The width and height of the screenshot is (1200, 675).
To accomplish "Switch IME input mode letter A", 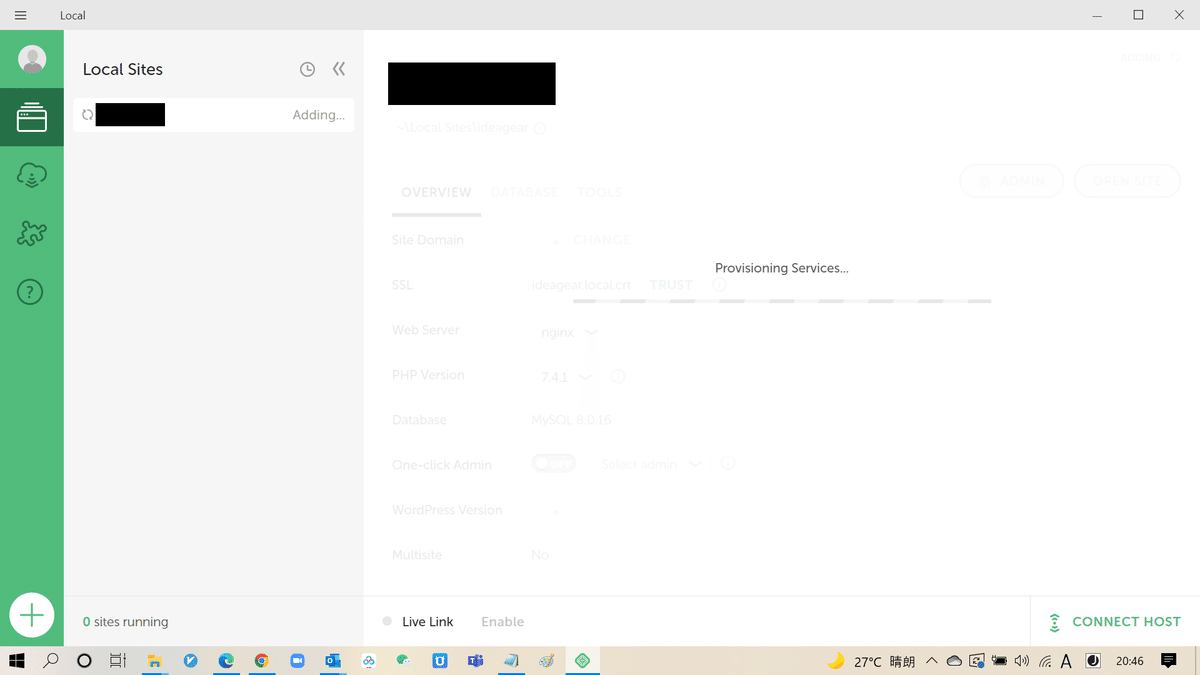I will click(x=1066, y=661).
